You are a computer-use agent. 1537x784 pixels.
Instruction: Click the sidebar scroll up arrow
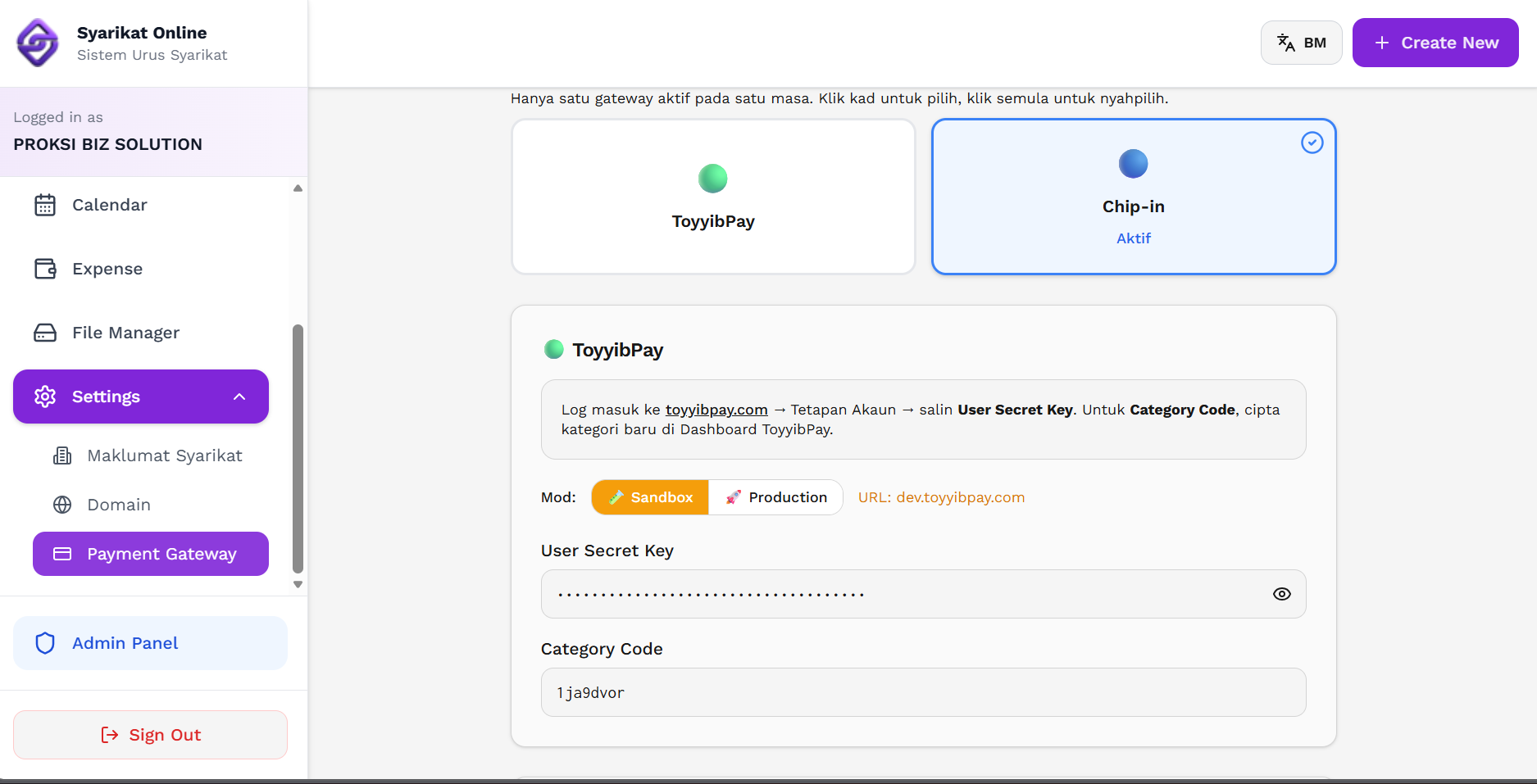[298, 188]
